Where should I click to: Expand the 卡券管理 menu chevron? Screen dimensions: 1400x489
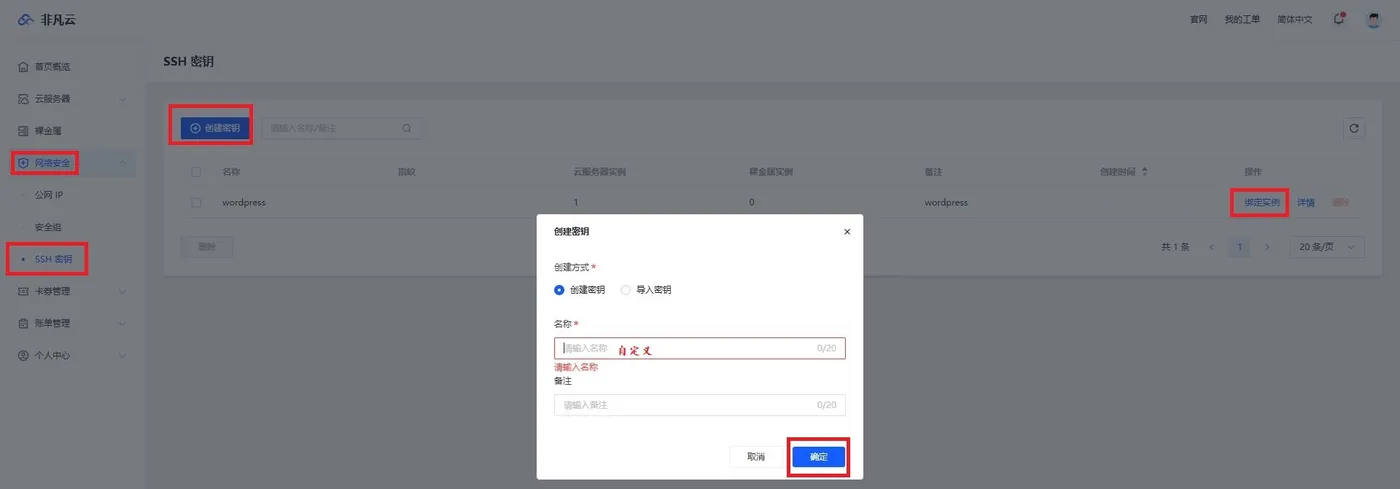(x=123, y=291)
